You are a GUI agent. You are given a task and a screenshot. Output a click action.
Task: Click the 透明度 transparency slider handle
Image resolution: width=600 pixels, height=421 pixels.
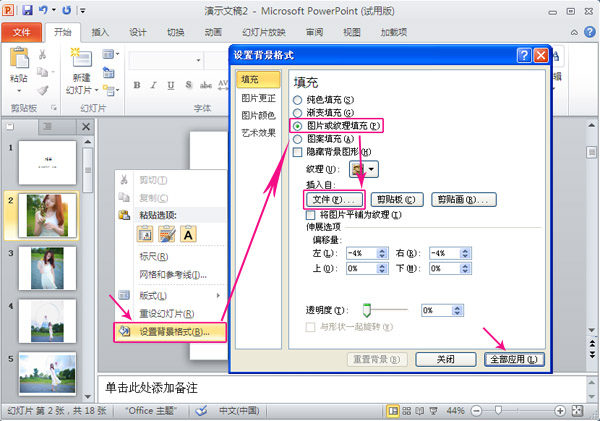point(367,310)
